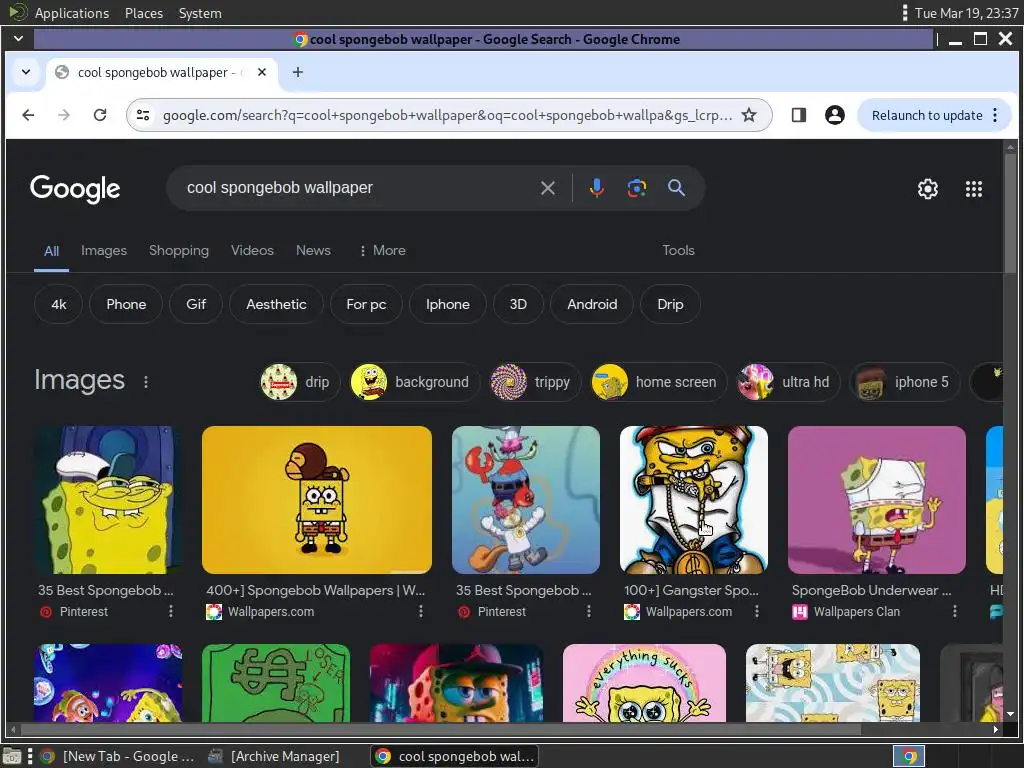Open Chrome side panel

point(799,115)
